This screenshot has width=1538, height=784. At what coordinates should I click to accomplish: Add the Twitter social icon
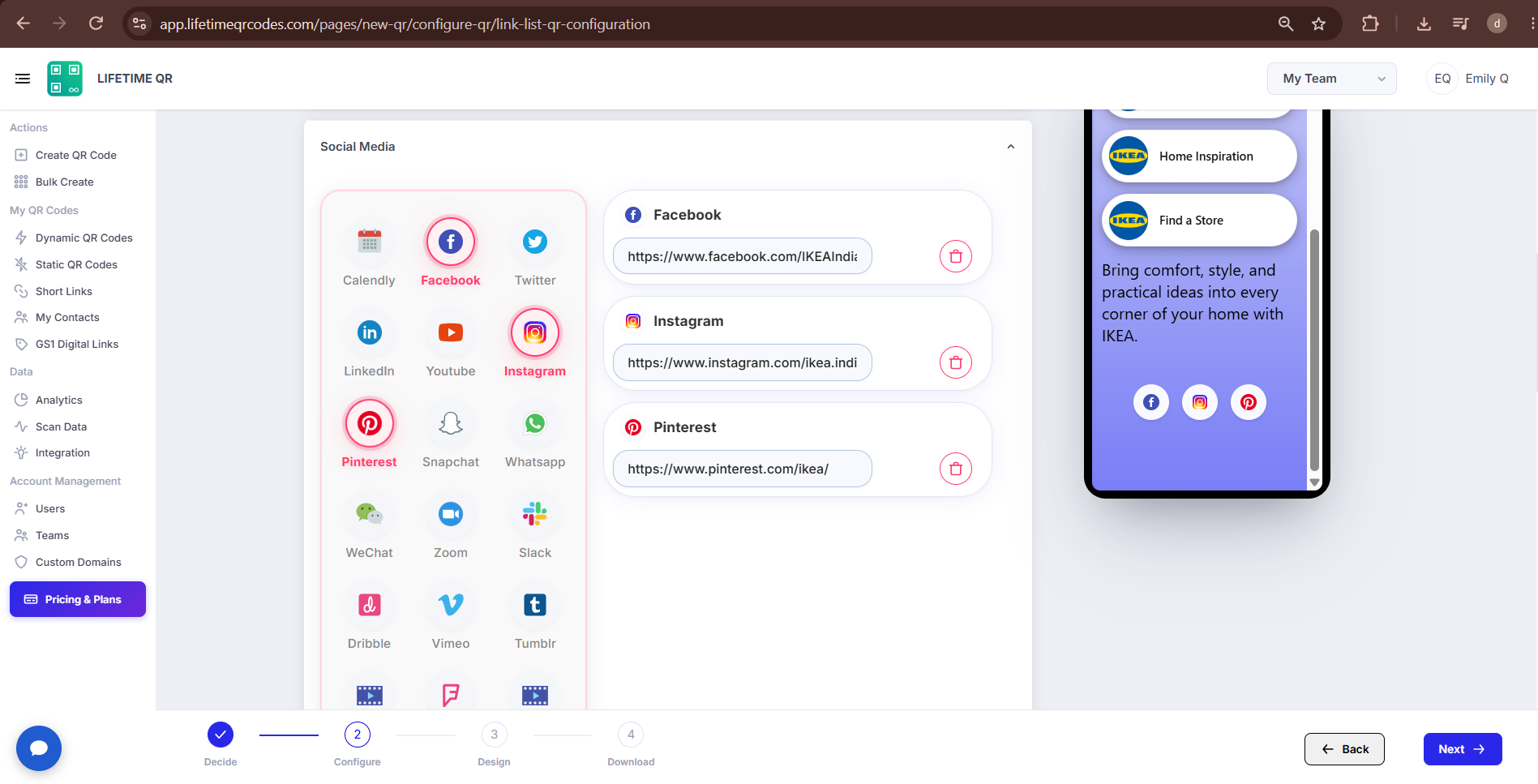point(535,242)
